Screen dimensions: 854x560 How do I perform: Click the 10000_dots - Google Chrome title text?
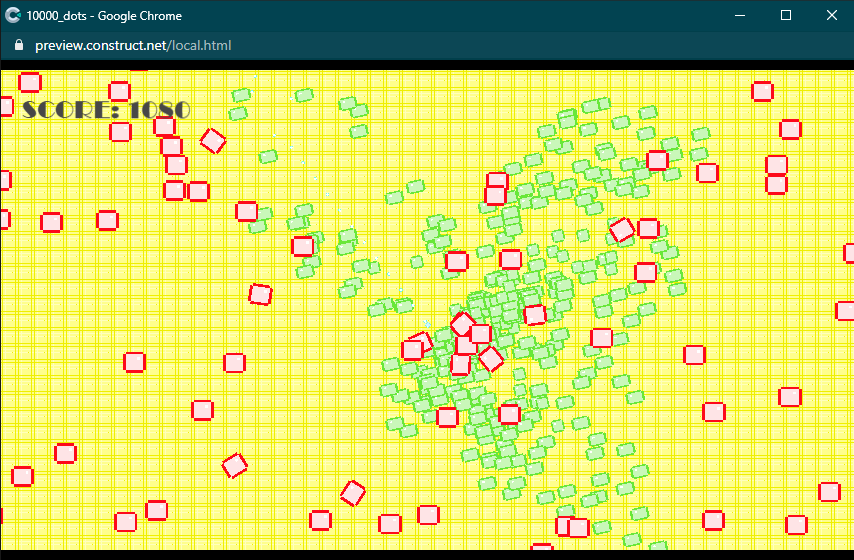pos(104,16)
